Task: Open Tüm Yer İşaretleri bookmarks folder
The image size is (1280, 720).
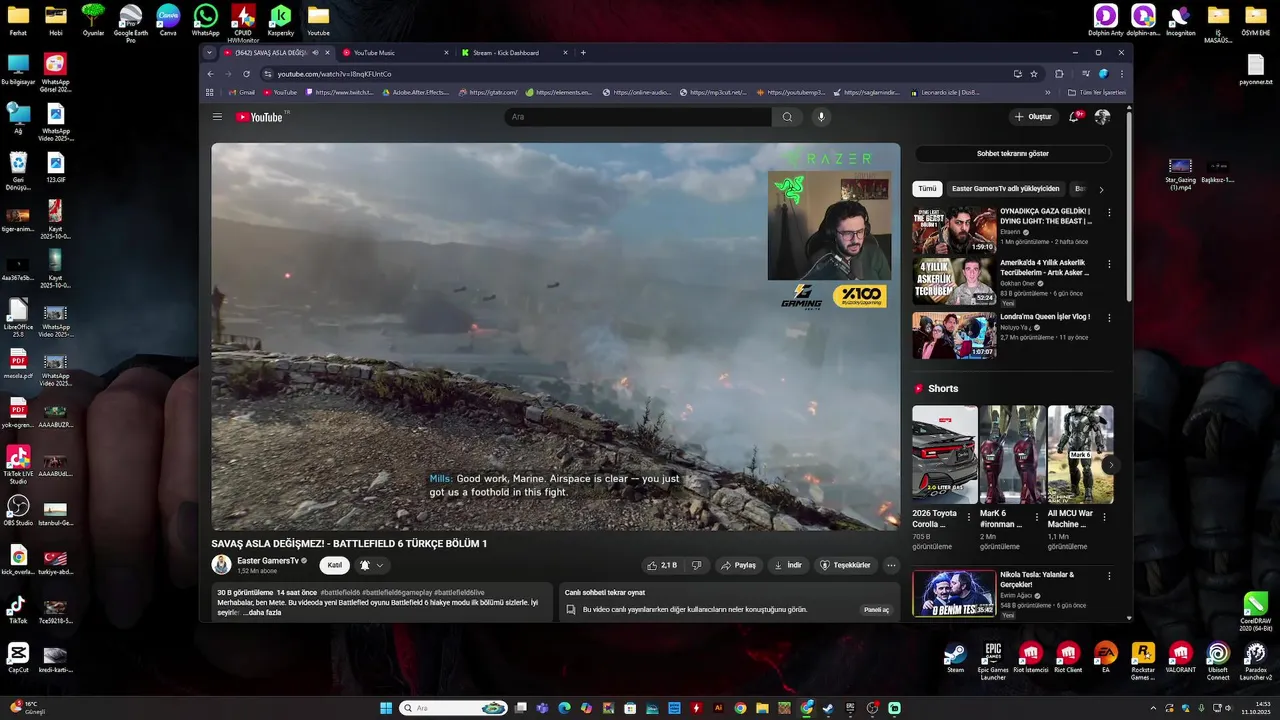Action: coord(1097,92)
